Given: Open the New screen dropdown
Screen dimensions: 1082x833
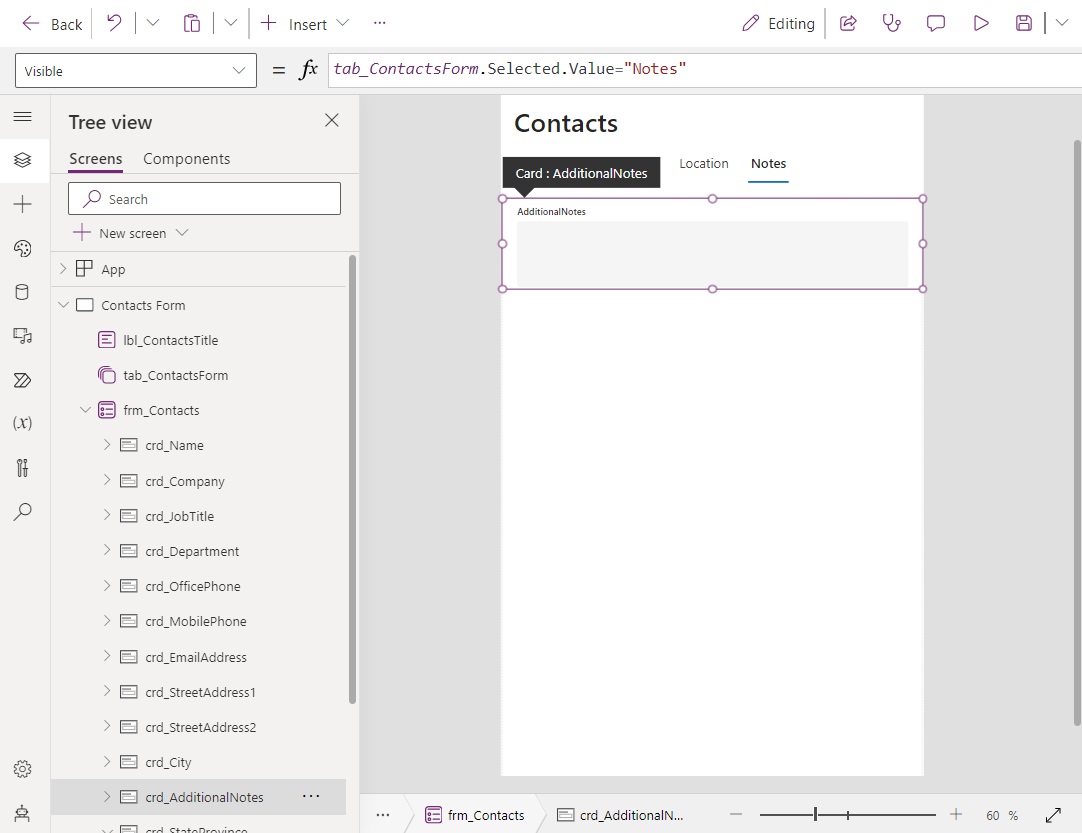Looking at the screenshot, I should coord(182,232).
